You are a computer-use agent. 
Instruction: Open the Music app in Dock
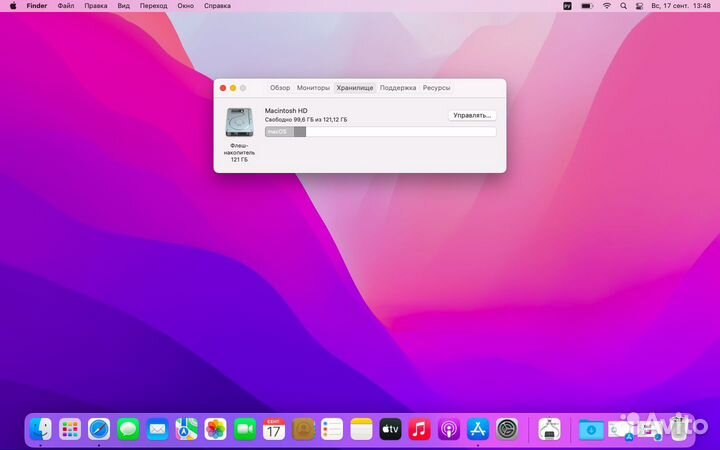(x=420, y=429)
